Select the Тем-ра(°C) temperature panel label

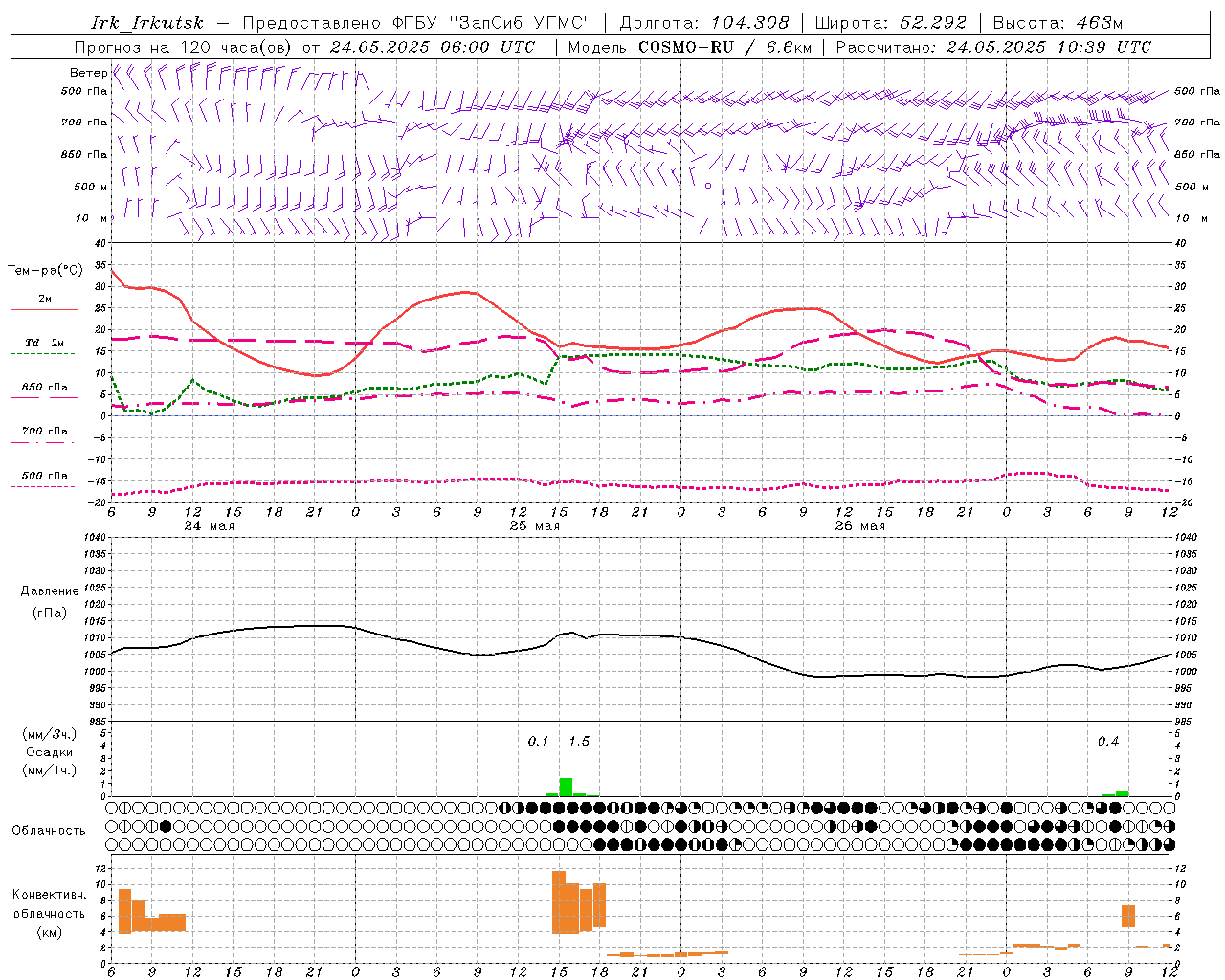[x=45, y=271]
